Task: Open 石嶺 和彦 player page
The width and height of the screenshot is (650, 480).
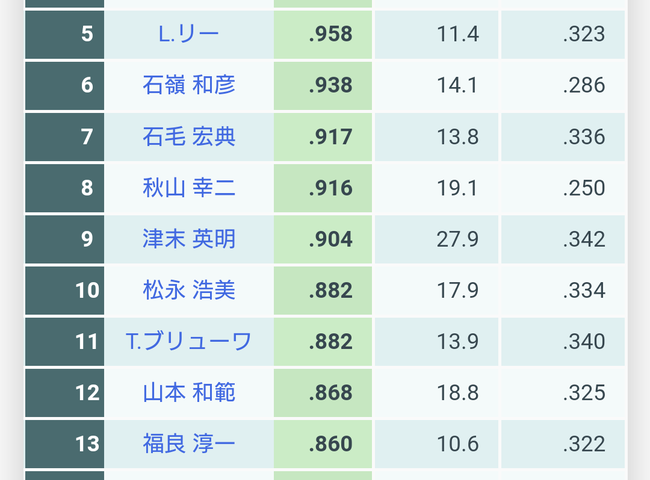Action: [x=189, y=85]
